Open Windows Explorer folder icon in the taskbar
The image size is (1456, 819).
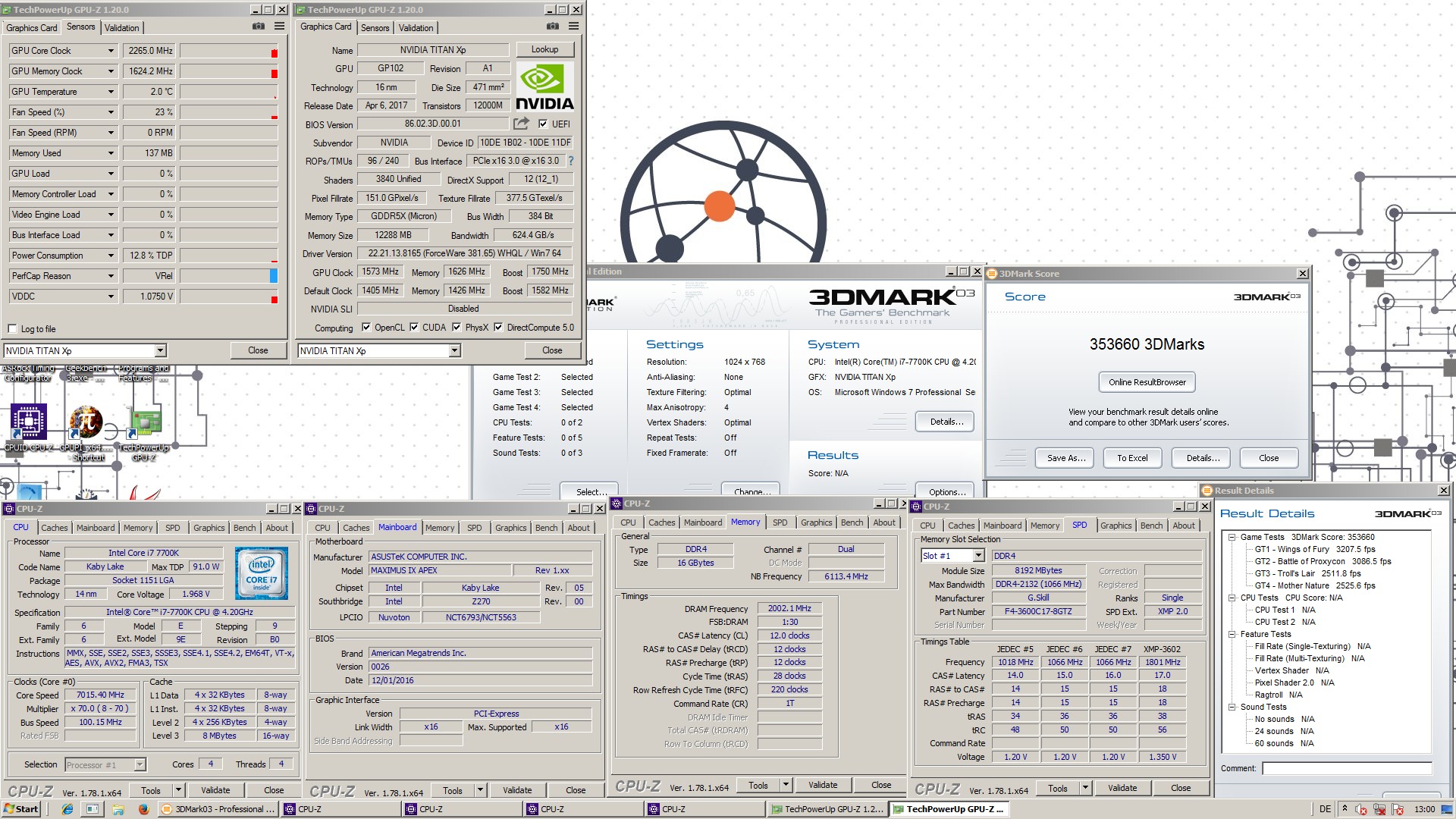pyautogui.click(x=118, y=809)
